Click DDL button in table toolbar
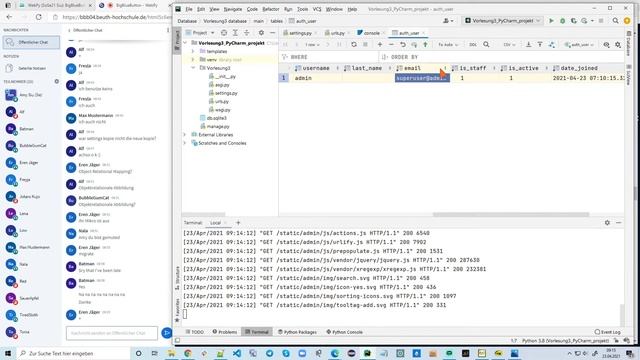The image size is (640, 360). click(473, 44)
